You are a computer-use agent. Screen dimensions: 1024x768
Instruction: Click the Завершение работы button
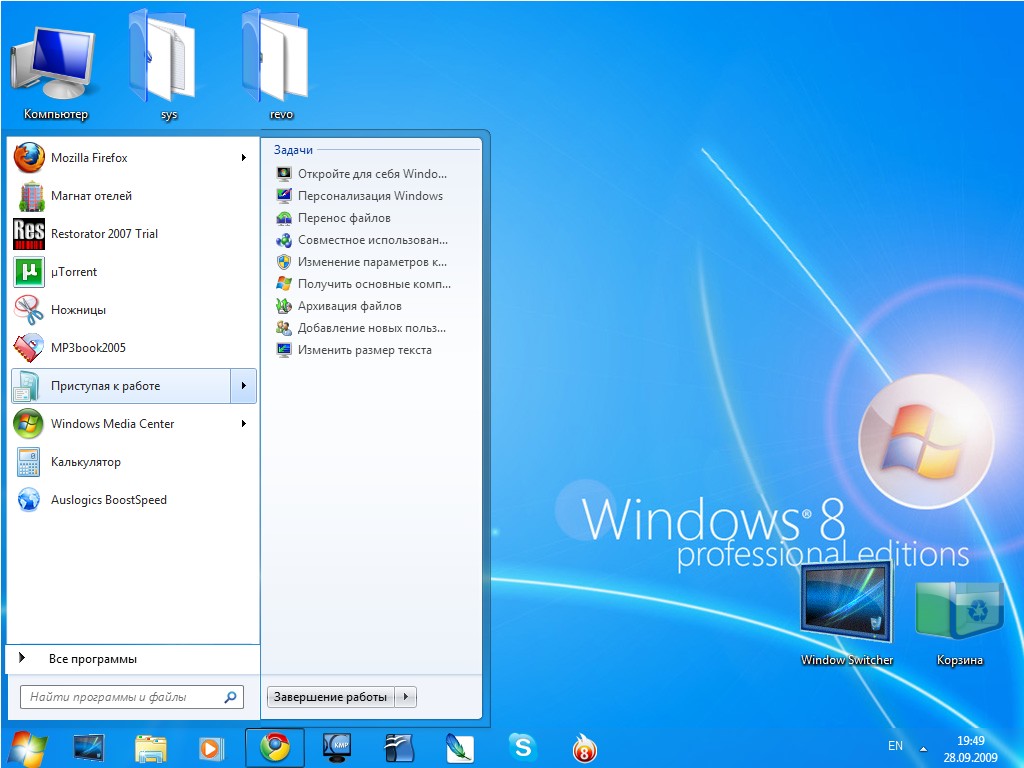[331, 697]
